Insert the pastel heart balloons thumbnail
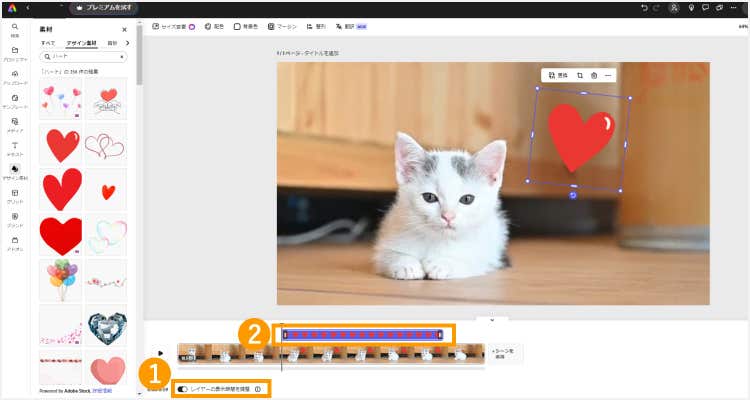Screen dimensions: 750x400 [60, 99]
